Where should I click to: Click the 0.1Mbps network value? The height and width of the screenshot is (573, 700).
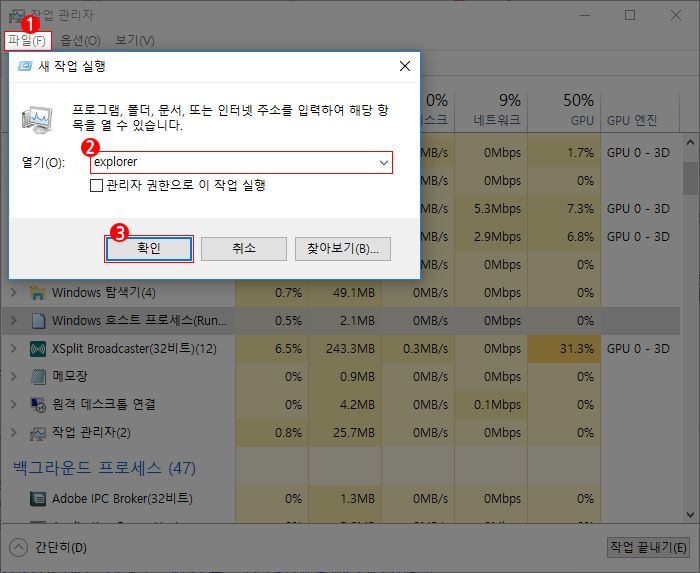[x=497, y=405]
